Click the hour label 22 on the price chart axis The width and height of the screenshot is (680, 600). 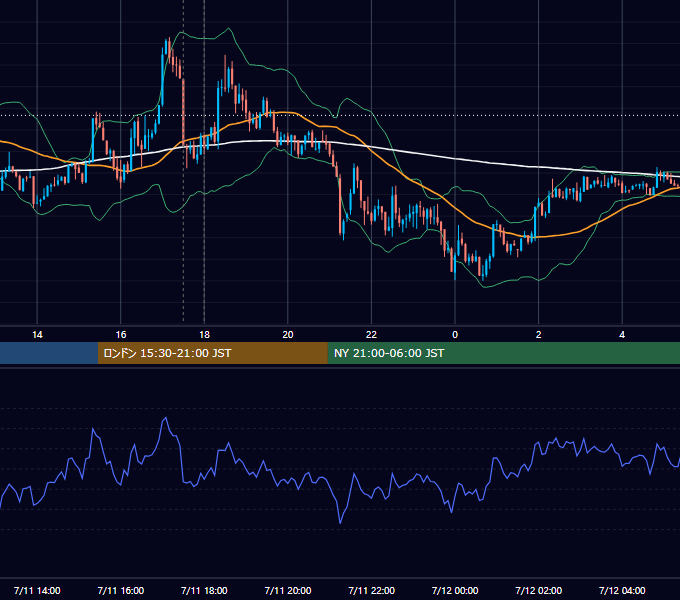point(371,335)
